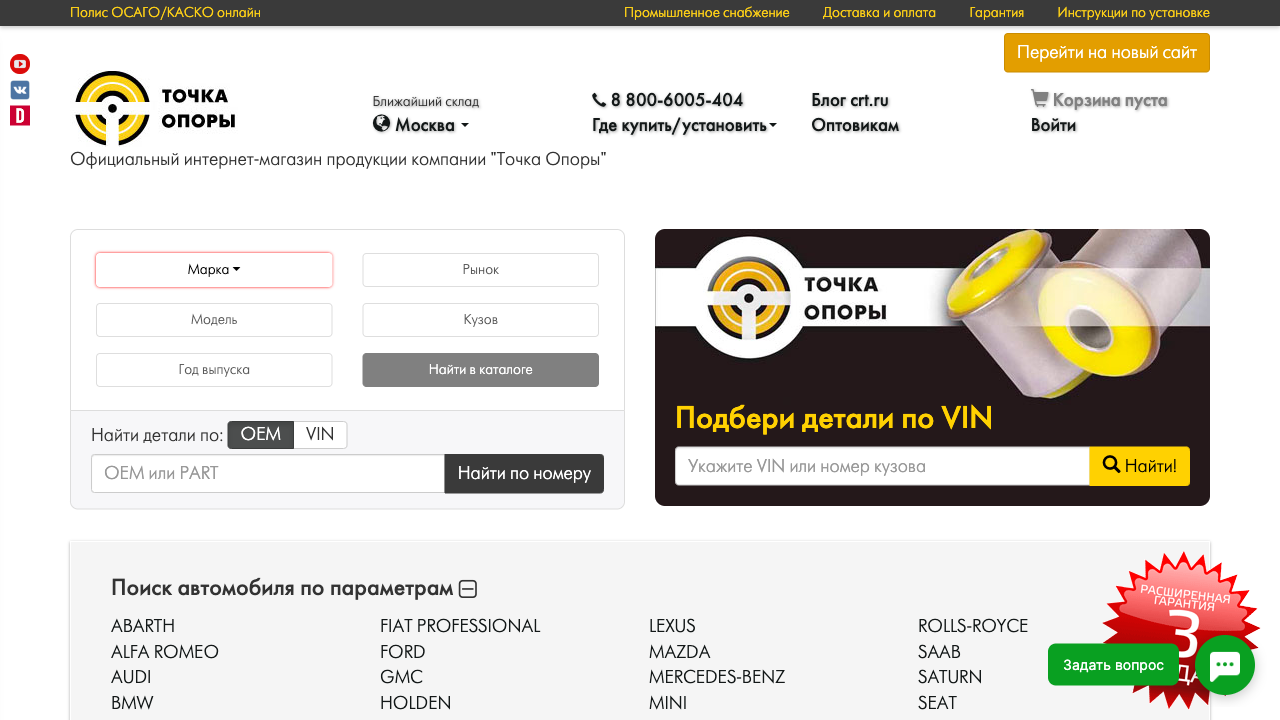Open the Марка dropdown
Screen dimensions: 1280x720
[214, 270]
